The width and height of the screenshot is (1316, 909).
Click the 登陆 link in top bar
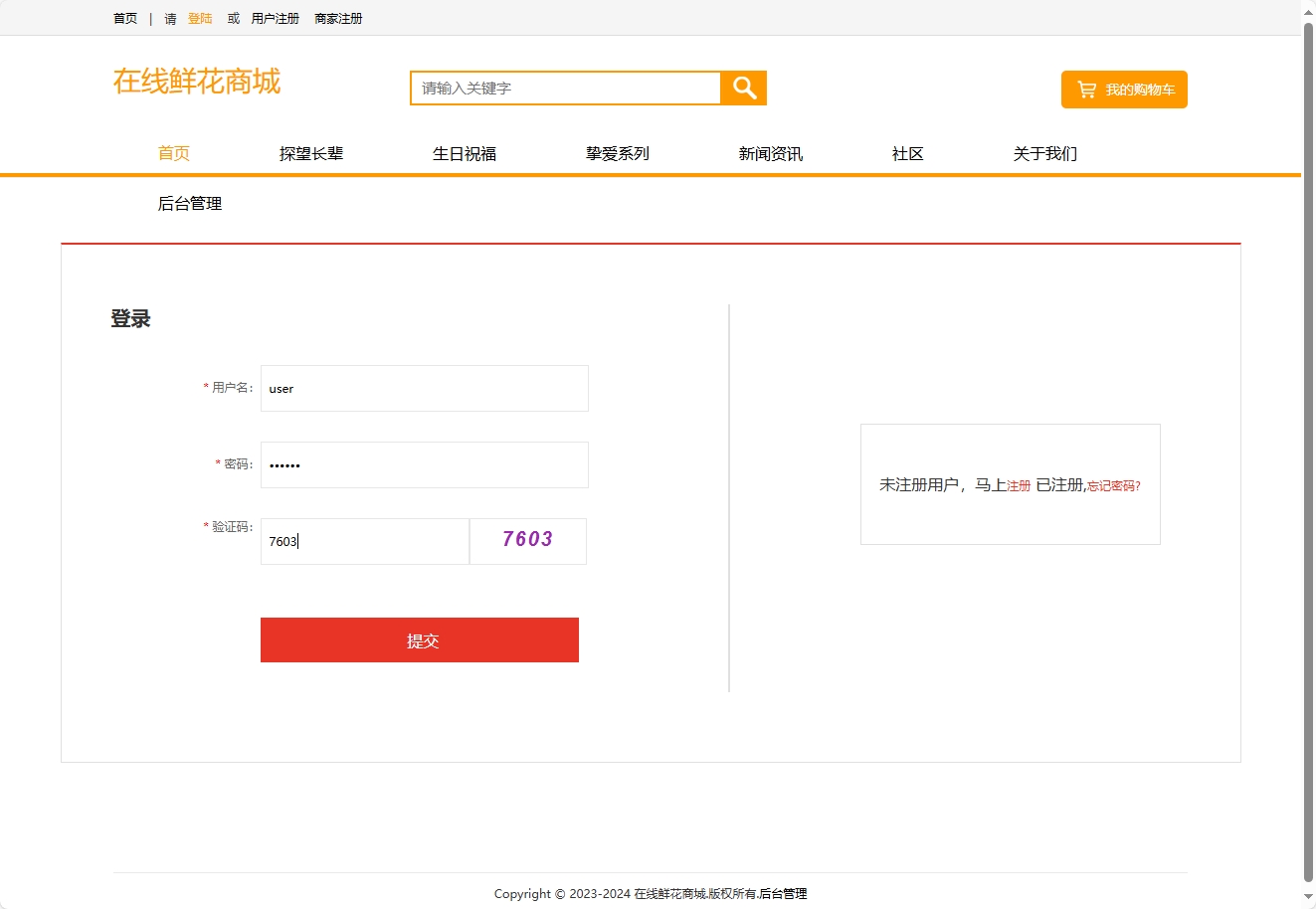tap(199, 17)
